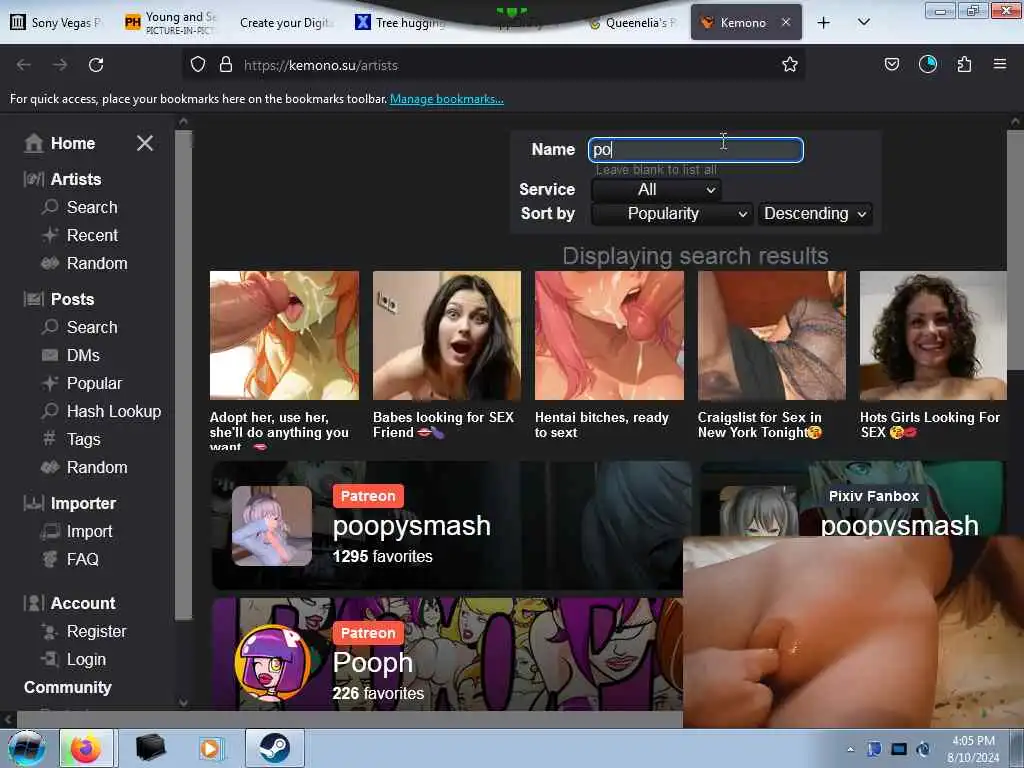Click the browser forward arrow

point(60,65)
